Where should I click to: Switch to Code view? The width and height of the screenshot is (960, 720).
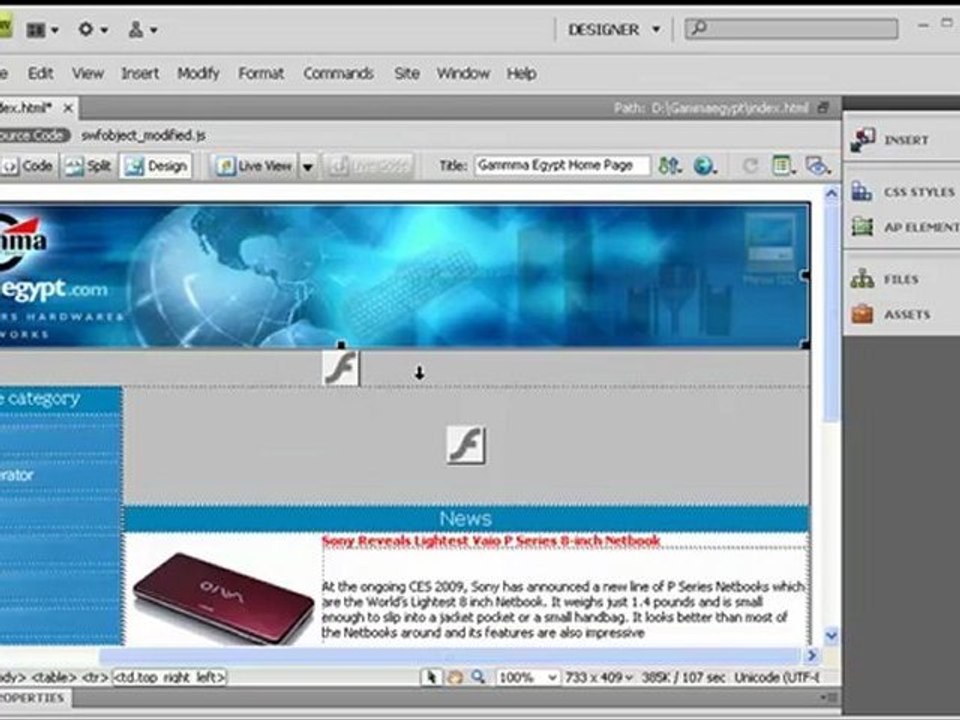click(28, 166)
